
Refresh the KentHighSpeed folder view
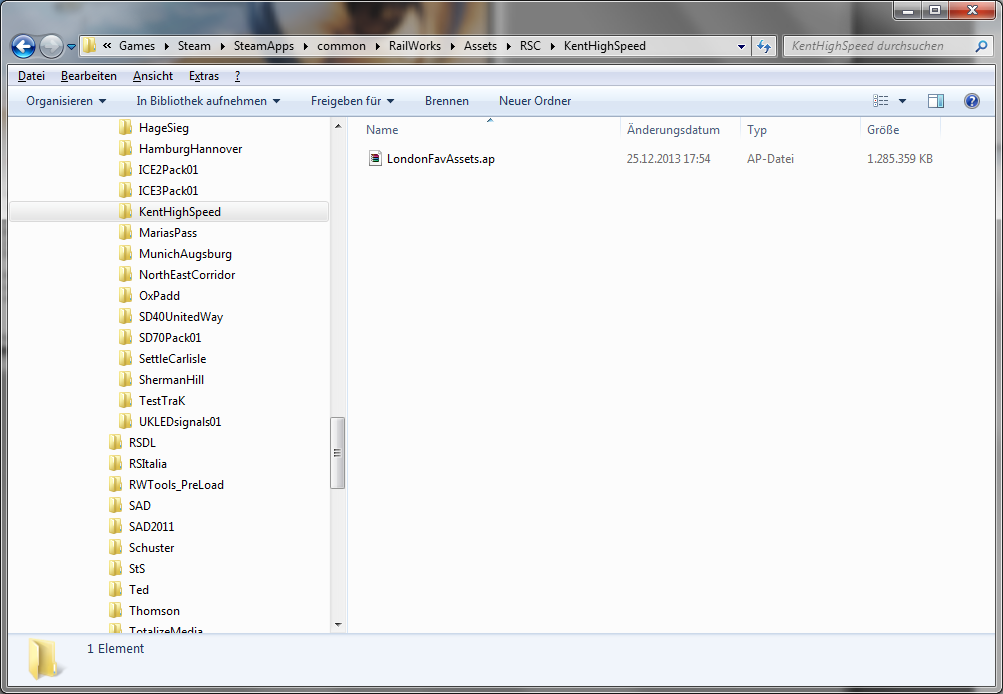[764, 46]
